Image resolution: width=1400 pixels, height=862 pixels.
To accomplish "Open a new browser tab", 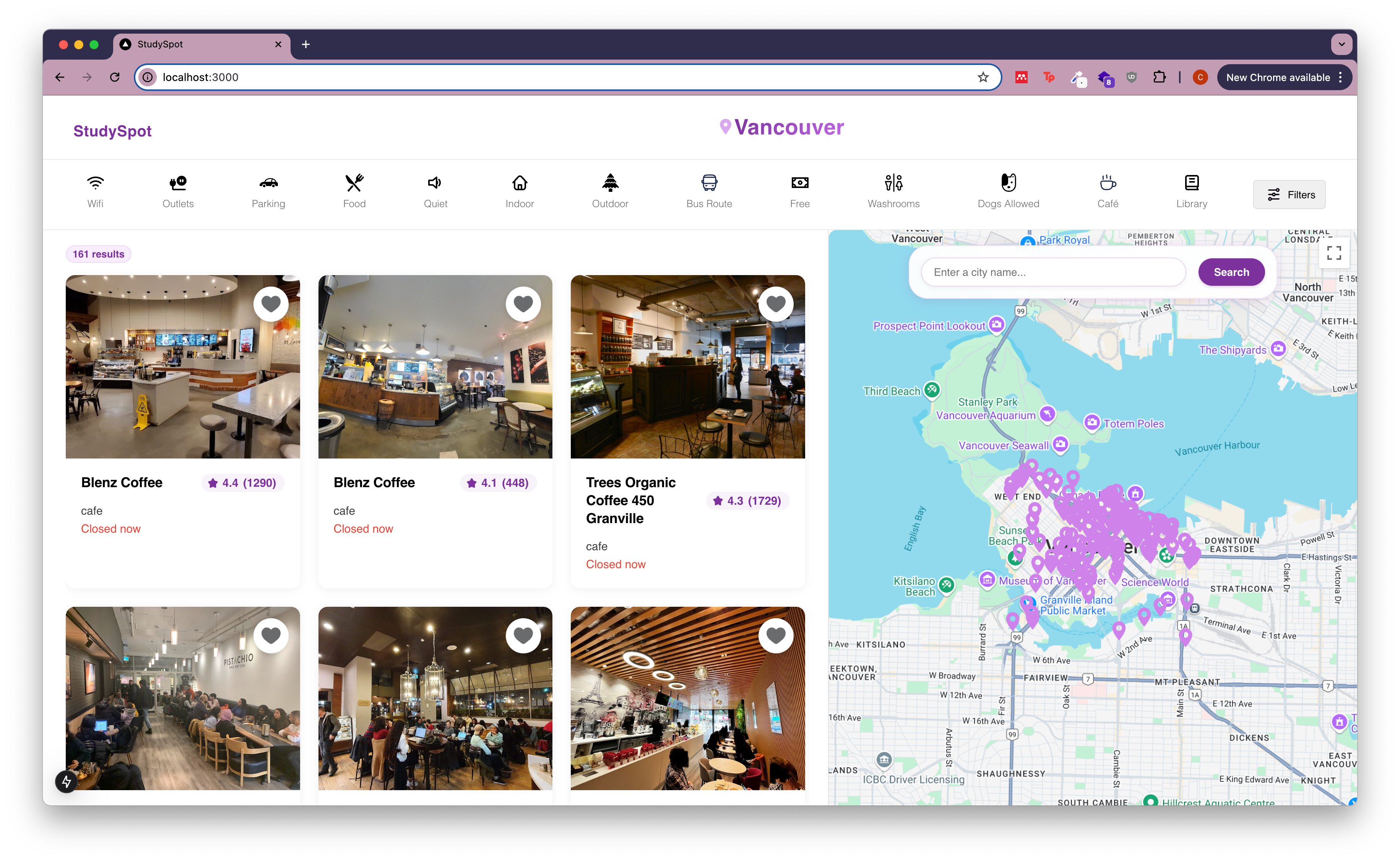I will pyautogui.click(x=306, y=44).
